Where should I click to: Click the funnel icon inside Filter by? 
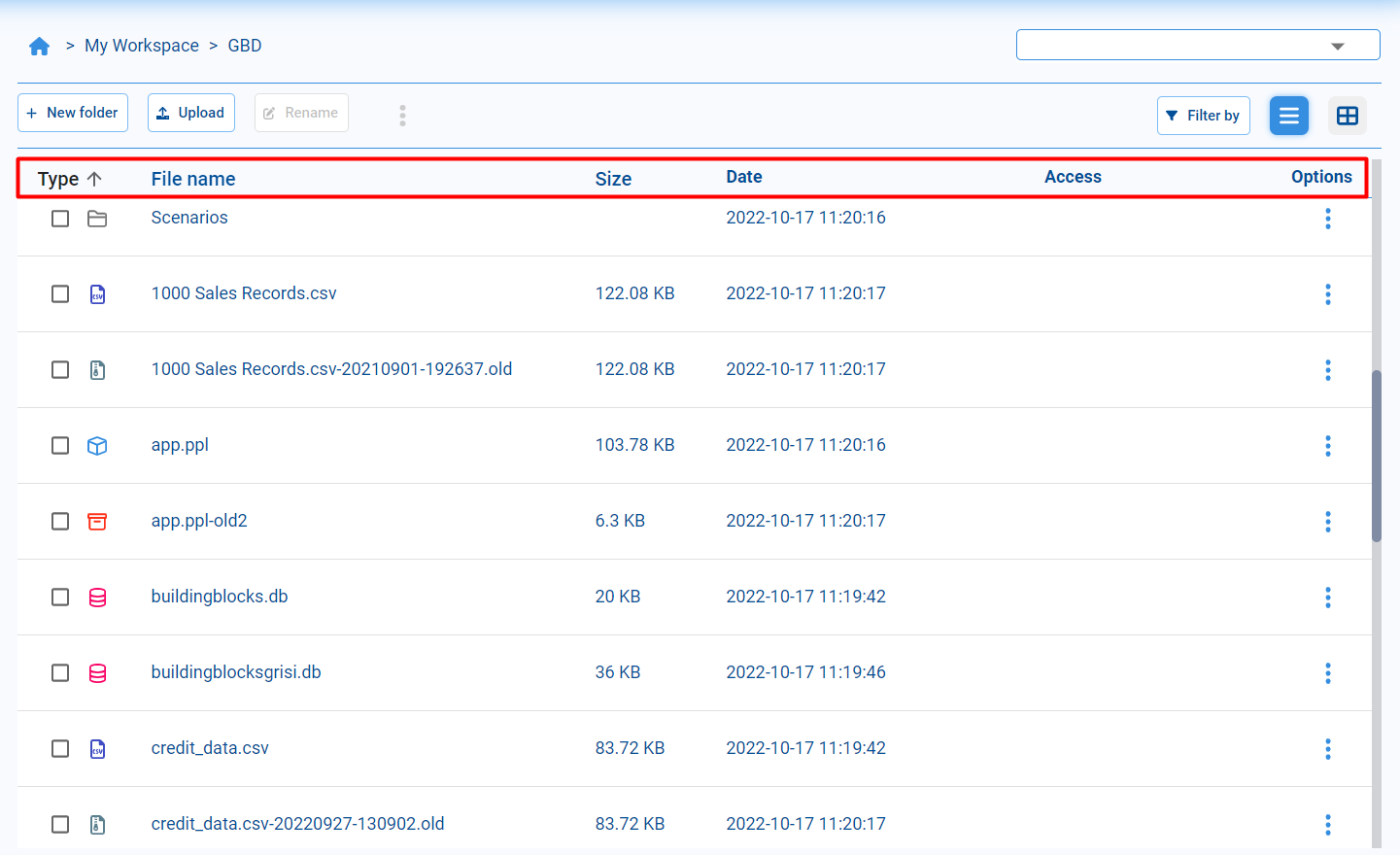(1177, 115)
